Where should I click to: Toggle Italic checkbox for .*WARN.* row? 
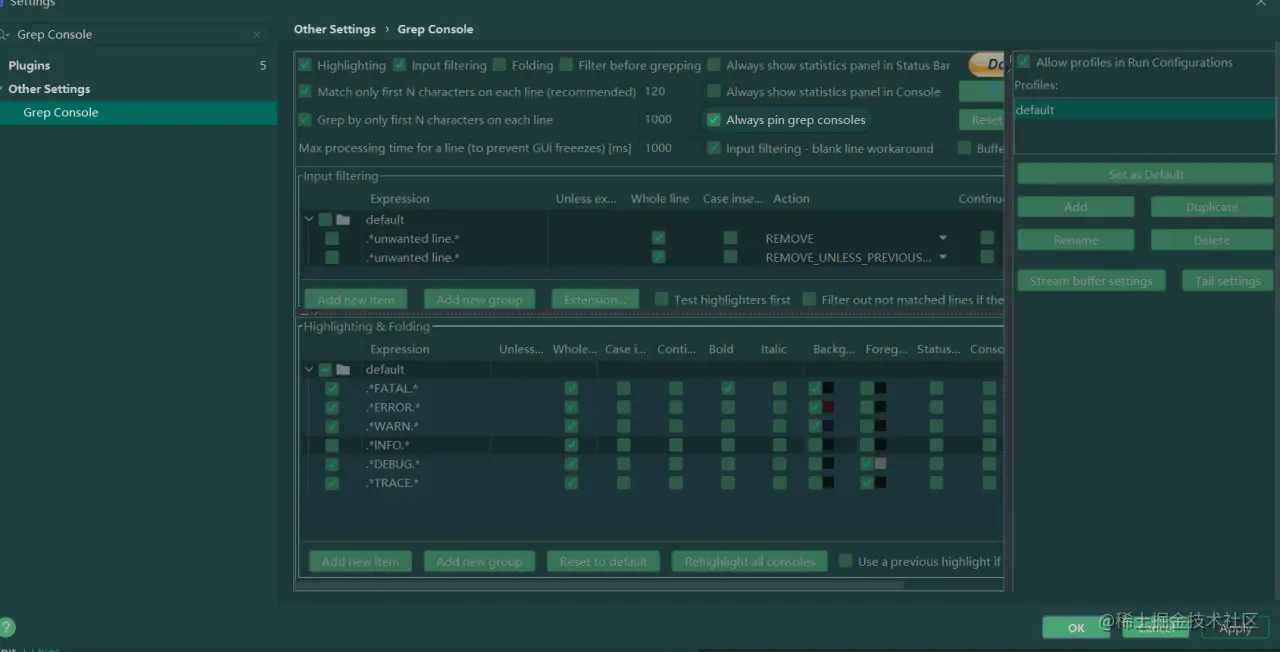[780, 426]
